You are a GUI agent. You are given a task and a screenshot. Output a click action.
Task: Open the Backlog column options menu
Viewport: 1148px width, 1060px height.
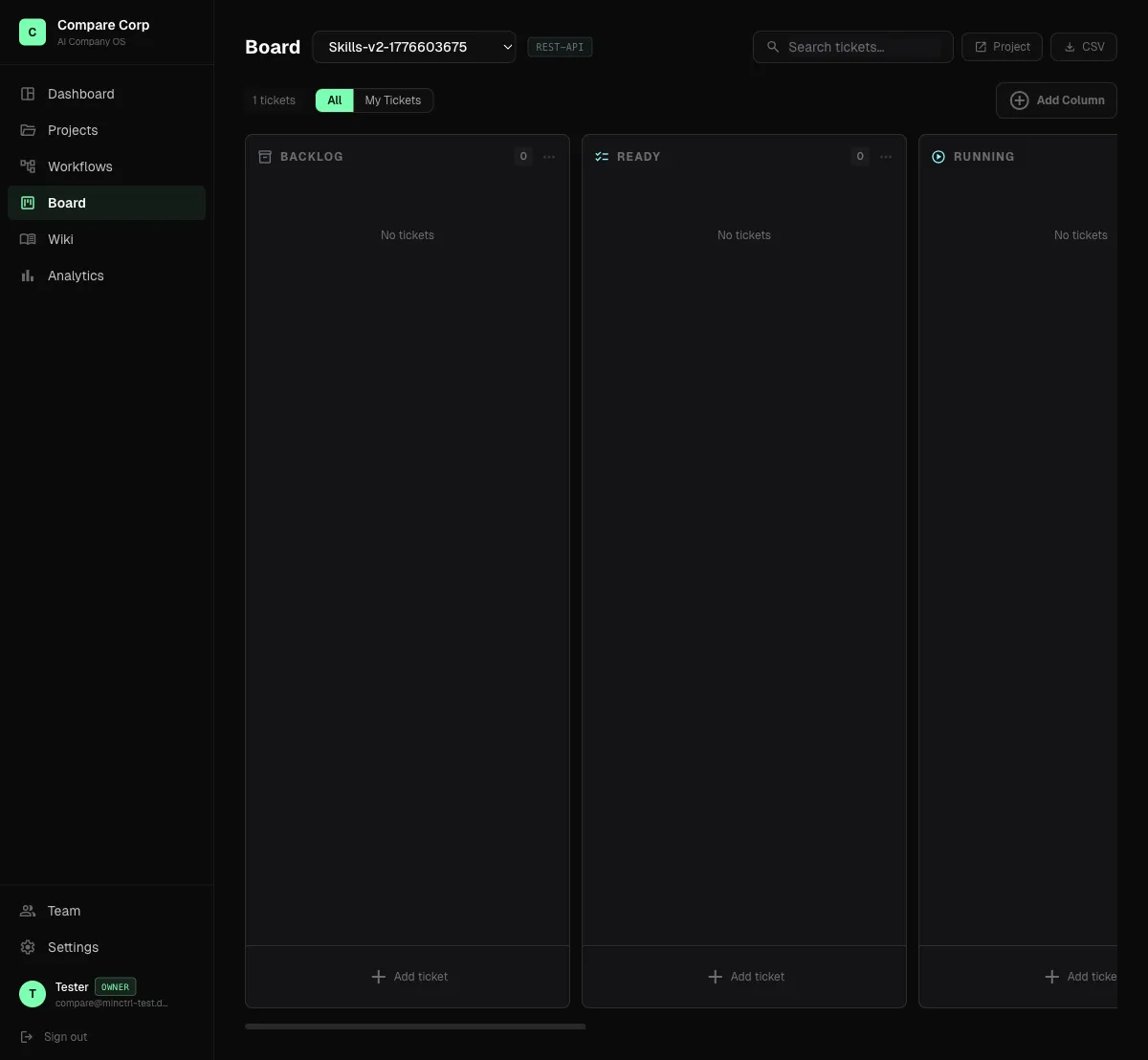pyautogui.click(x=549, y=157)
